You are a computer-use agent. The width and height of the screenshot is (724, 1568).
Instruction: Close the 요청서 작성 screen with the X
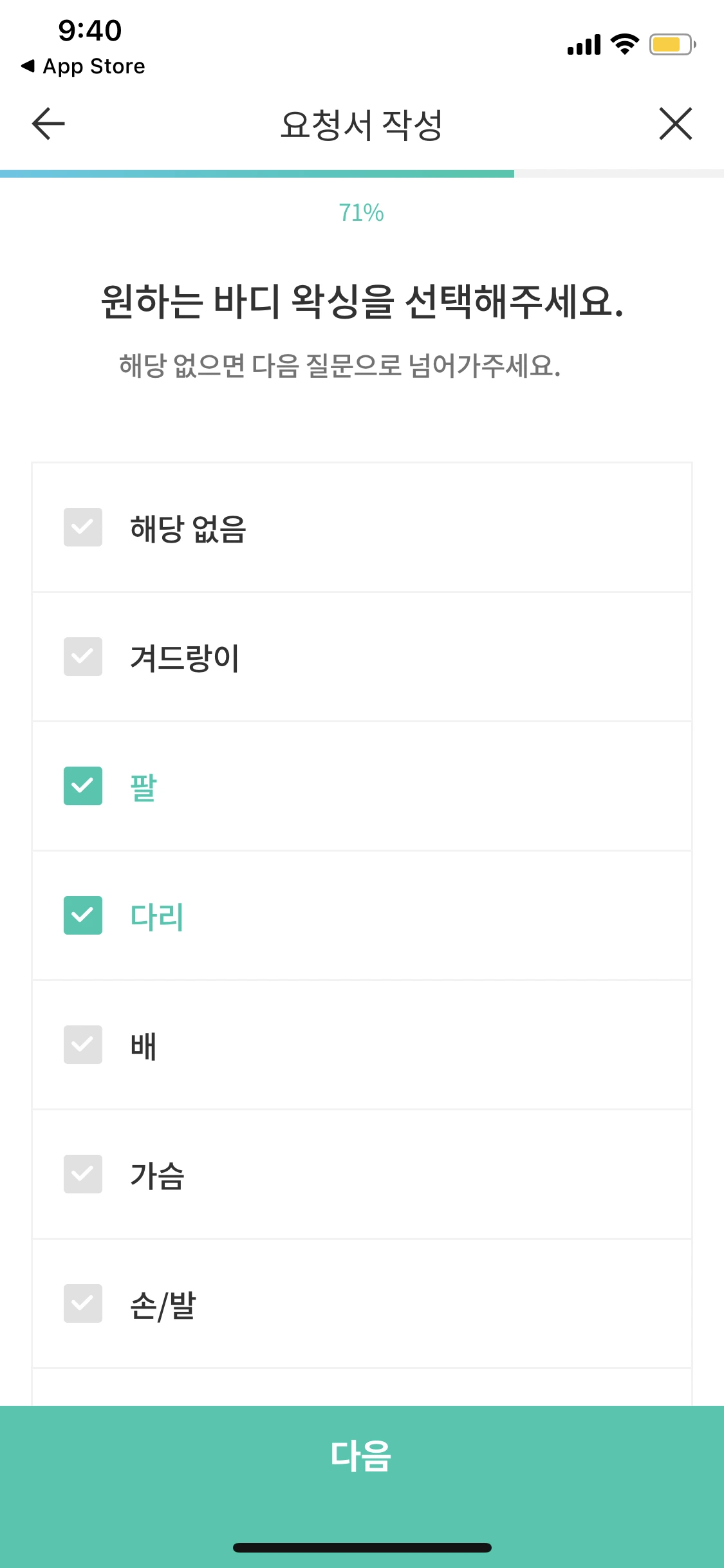[x=675, y=124]
